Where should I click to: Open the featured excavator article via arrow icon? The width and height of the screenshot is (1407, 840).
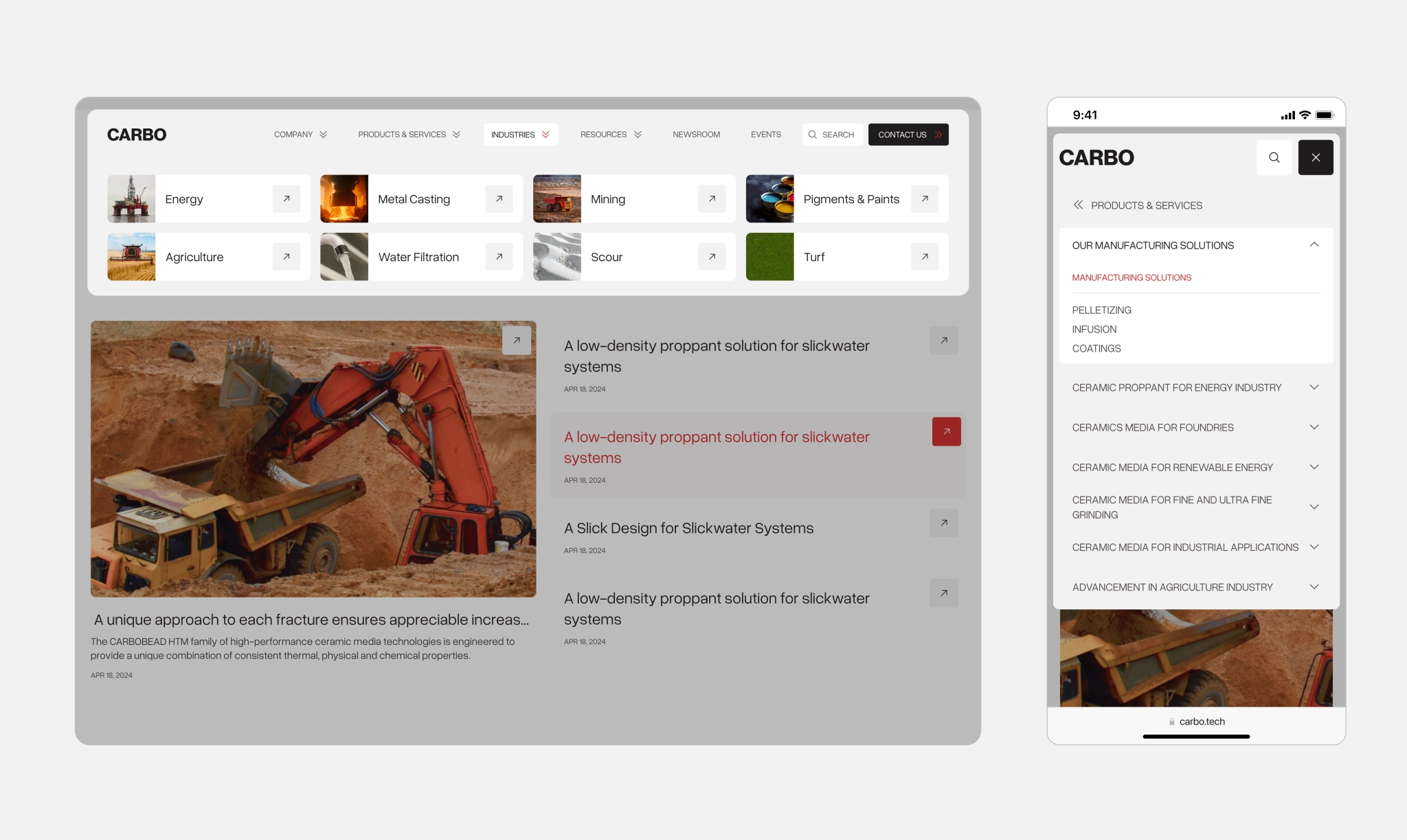click(x=517, y=340)
